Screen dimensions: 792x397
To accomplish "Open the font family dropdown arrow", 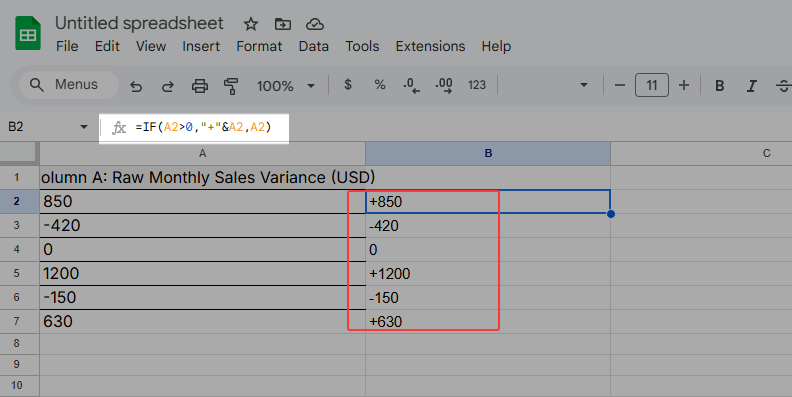I will click(x=584, y=85).
